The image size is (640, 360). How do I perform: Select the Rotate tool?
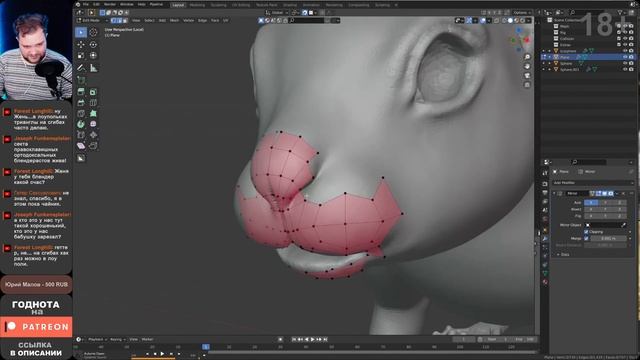93,44
